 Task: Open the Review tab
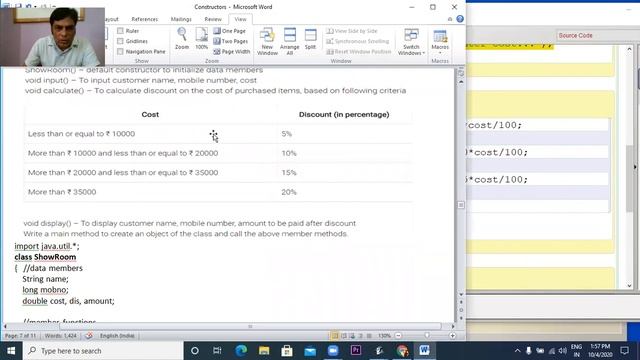click(213, 19)
